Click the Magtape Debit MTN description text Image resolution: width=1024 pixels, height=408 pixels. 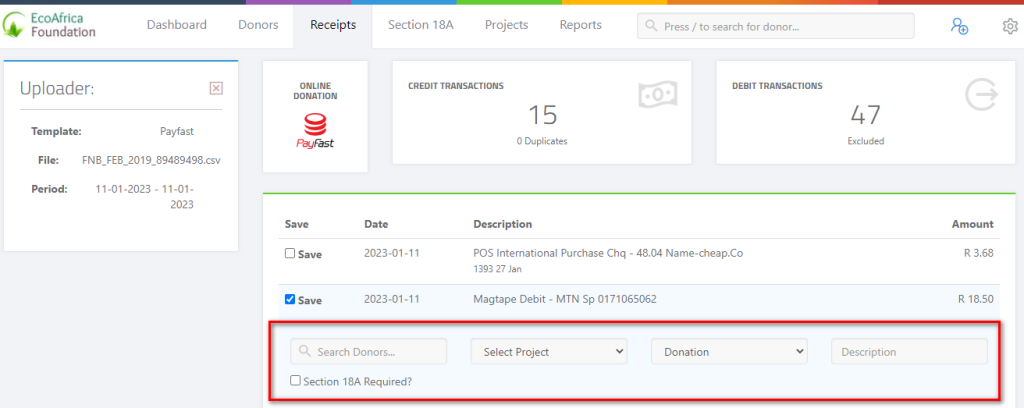[x=565, y=299]
